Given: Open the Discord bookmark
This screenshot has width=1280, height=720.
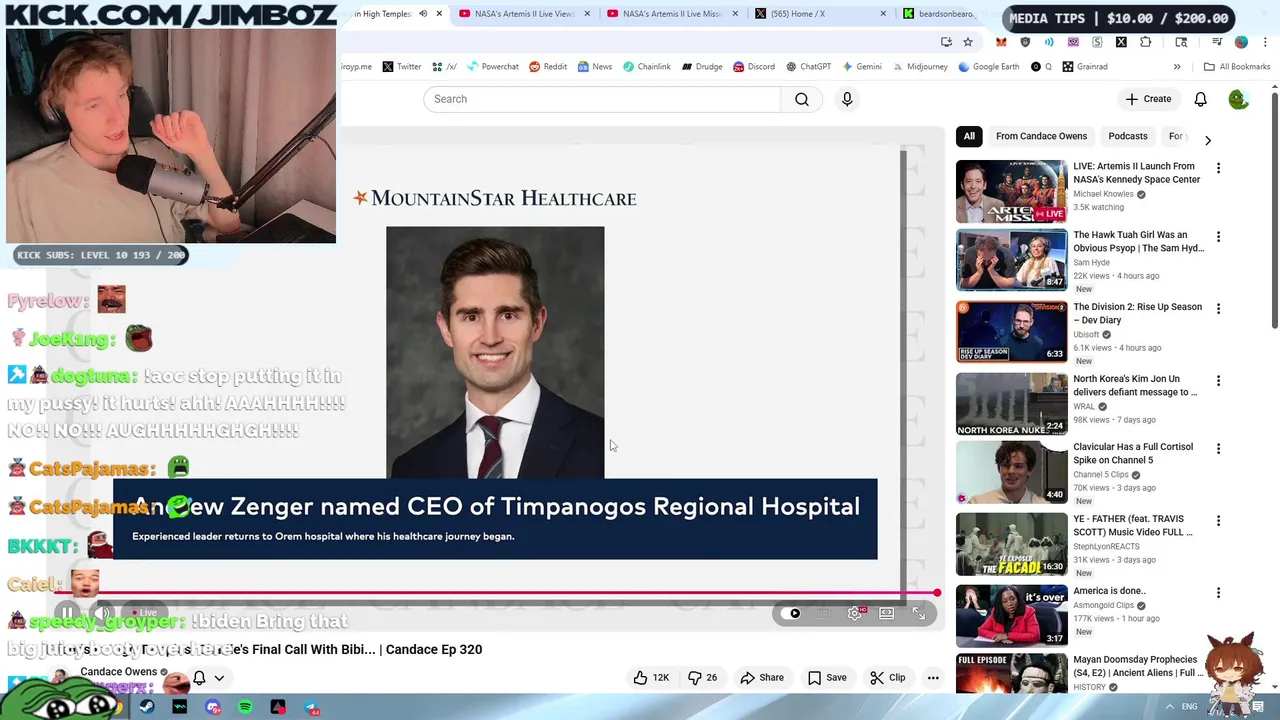Looking at the screenshot, I should coord(754,67).
